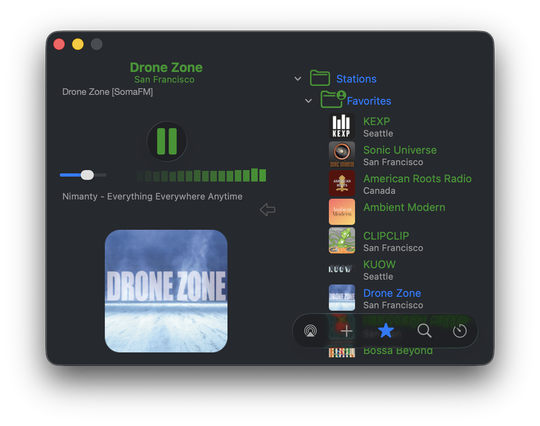Open the history clock icon
The width and height of the screenshot is (540, 426).
pos(460,331)
